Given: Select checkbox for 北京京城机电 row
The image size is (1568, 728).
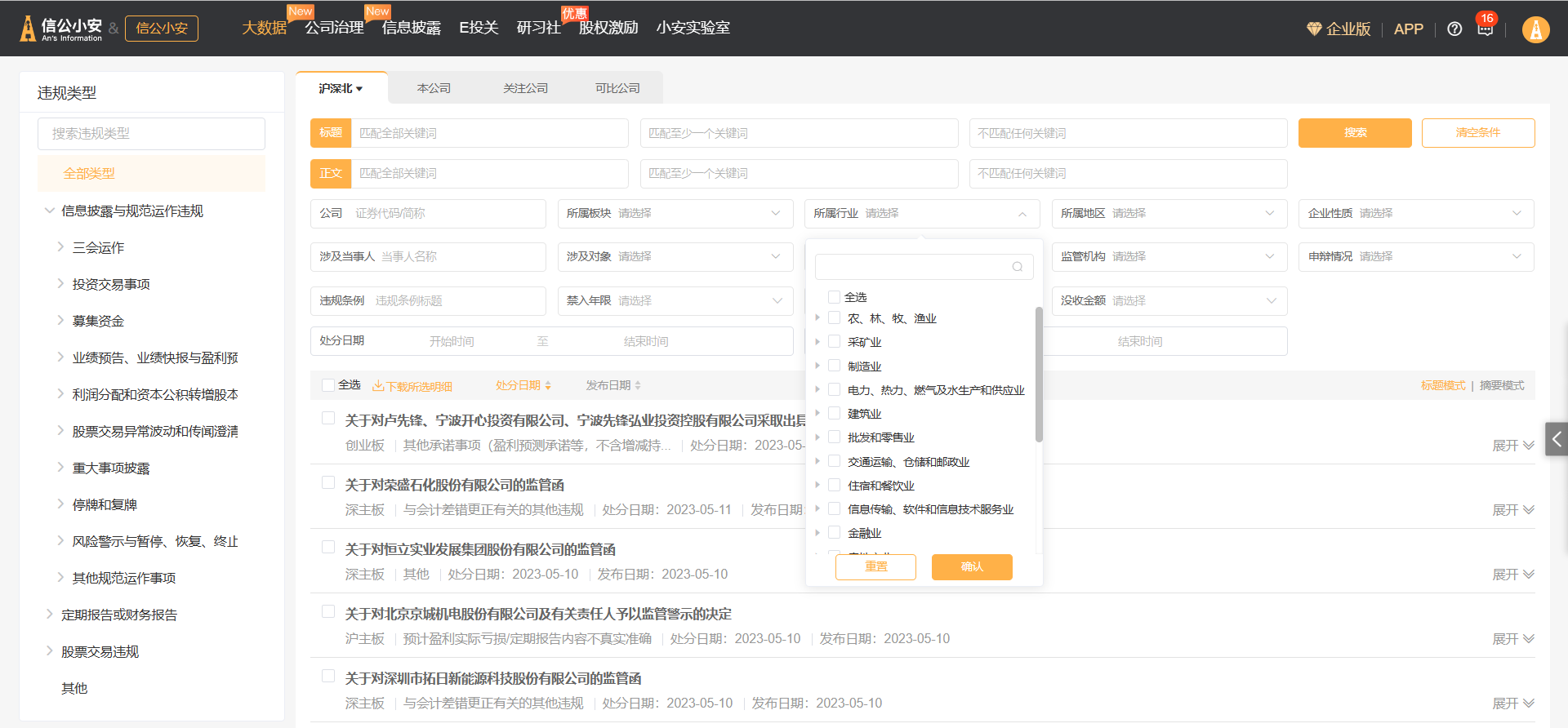Looking at the screenshot, I should [328, 611].
